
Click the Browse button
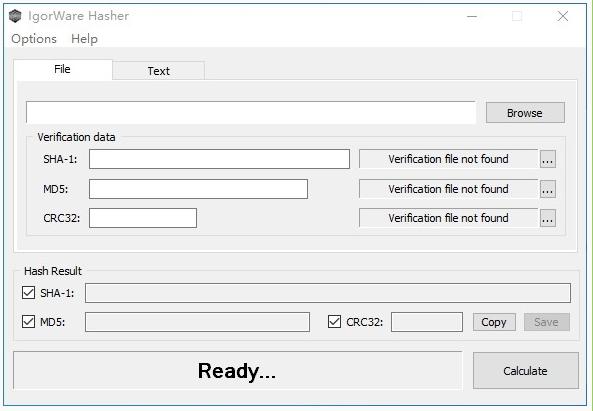(525, 113)
